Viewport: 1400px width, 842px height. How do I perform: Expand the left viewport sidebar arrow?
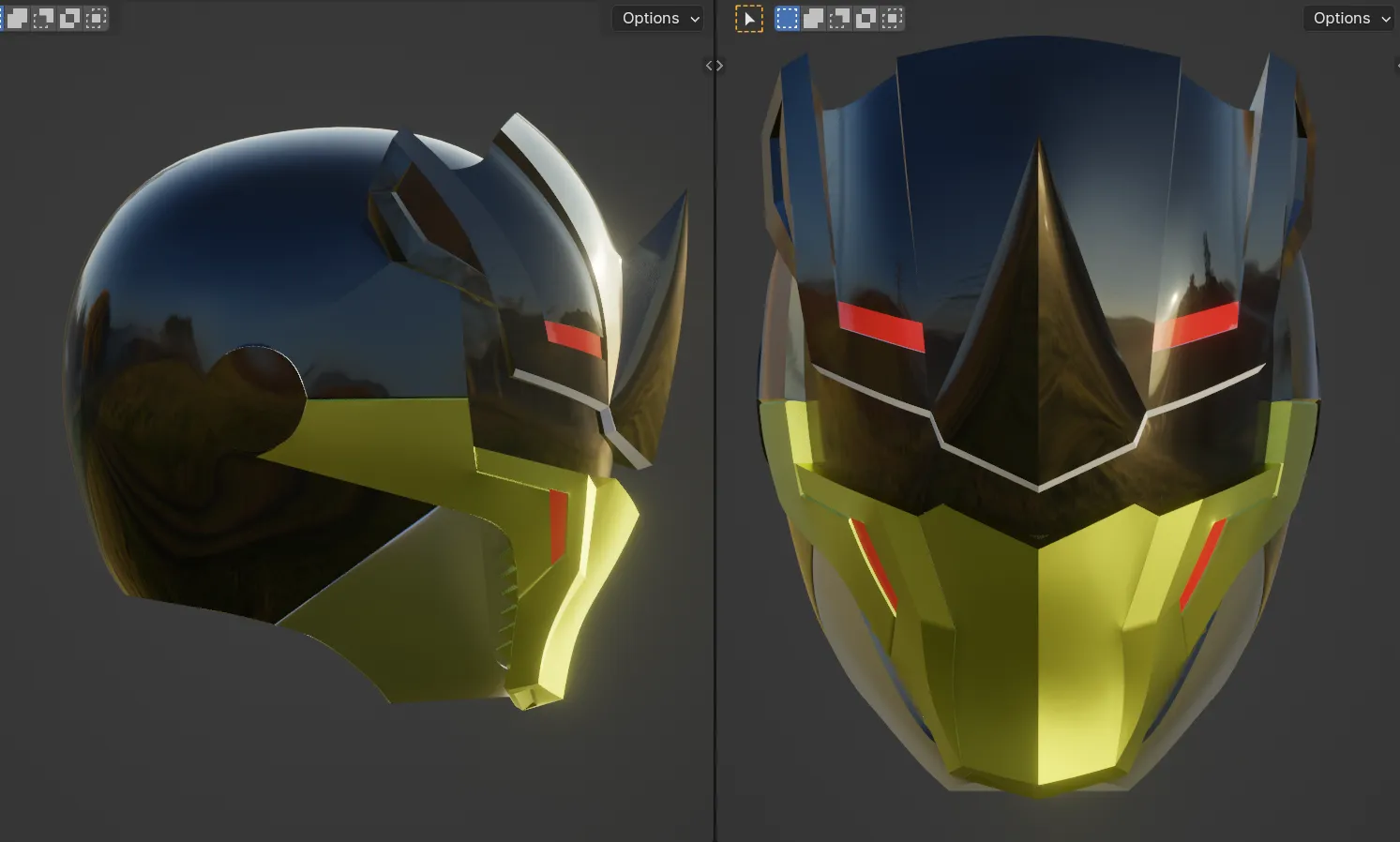click(709, 66)
